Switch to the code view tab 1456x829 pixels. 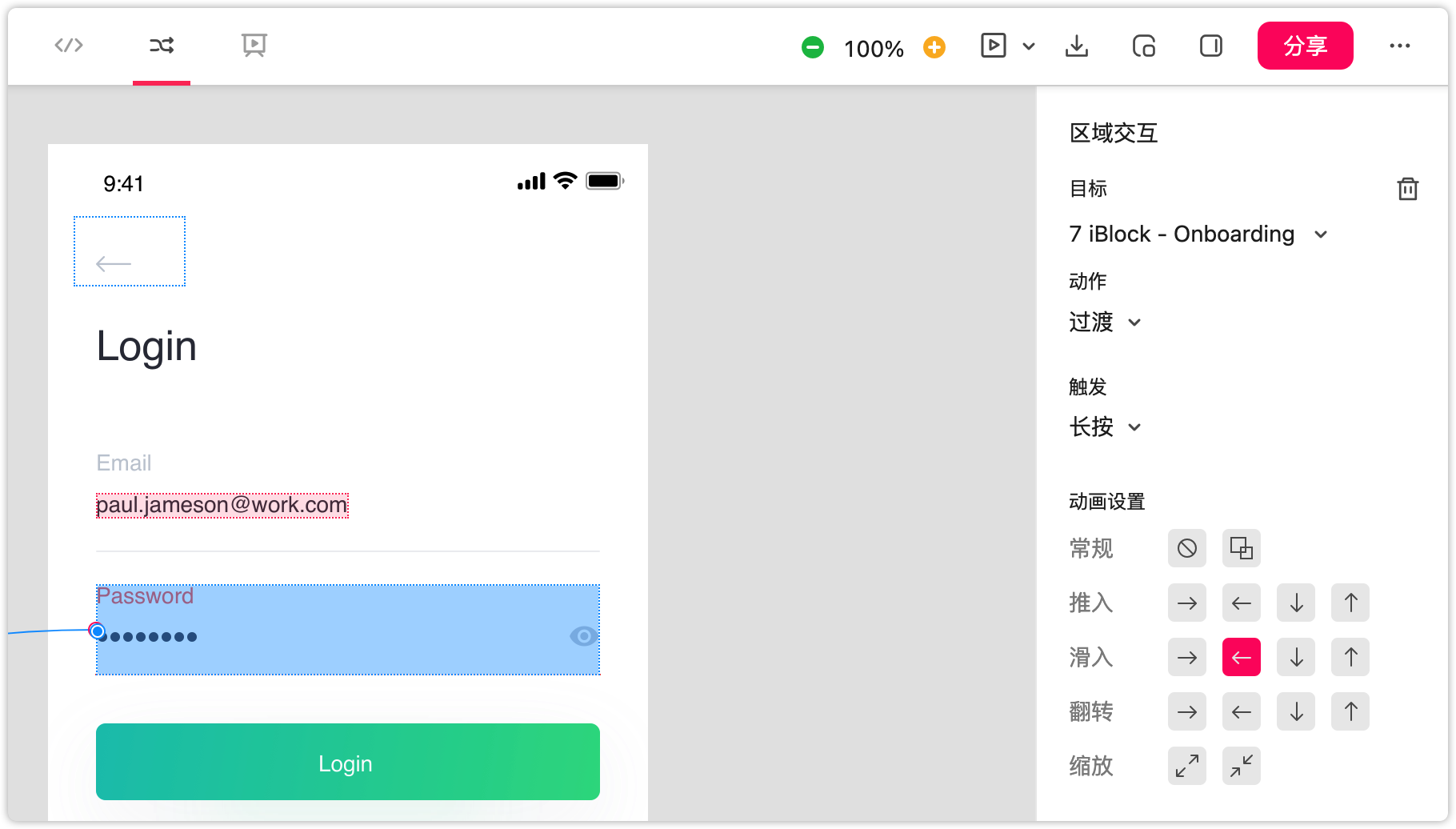[69, 46]
